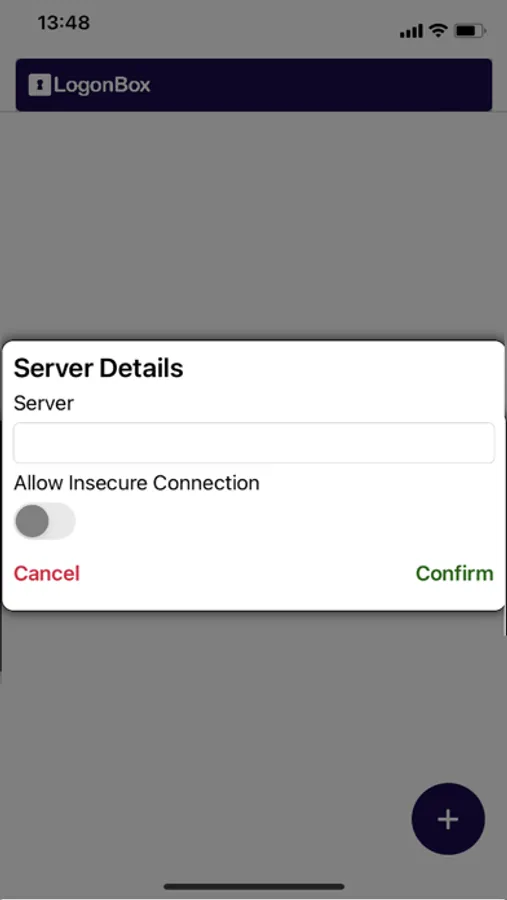This screenshot has width=507, height=900.
Task: Focus the Server text field
Action: [x=254, y=443]
